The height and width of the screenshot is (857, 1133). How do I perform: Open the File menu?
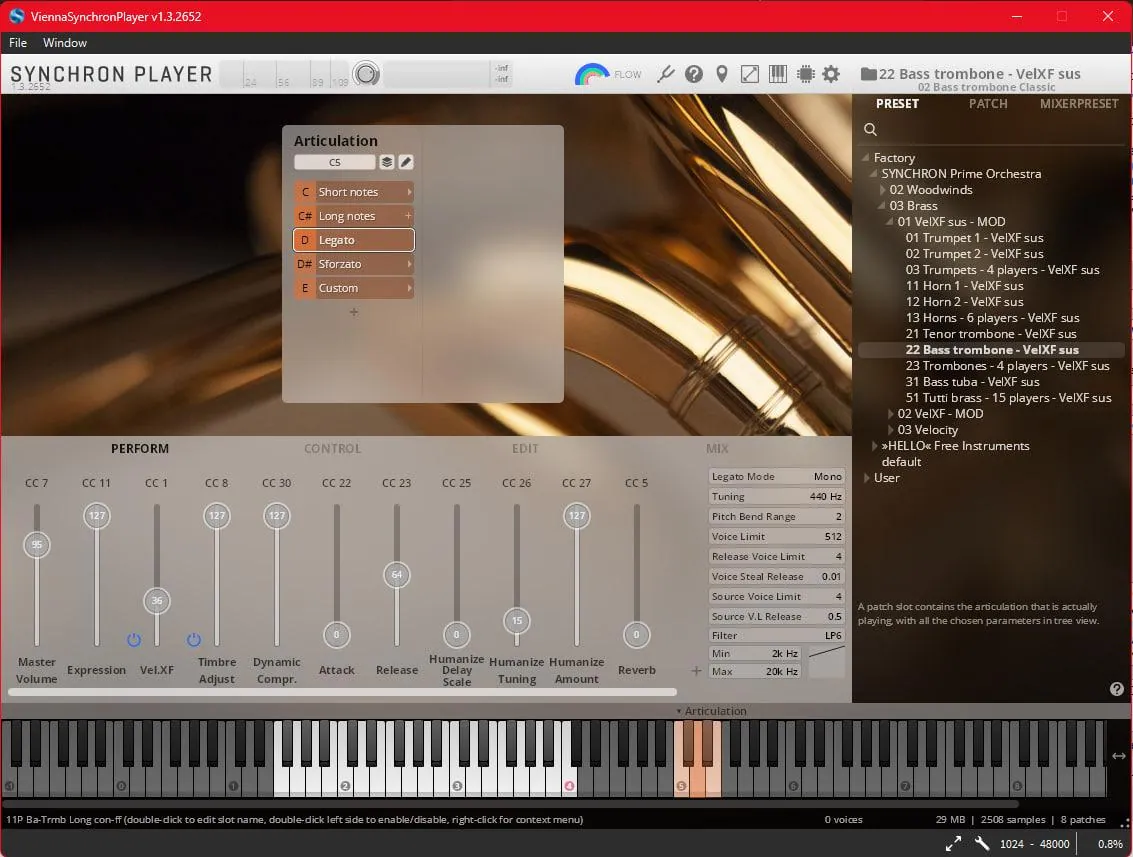17,42
